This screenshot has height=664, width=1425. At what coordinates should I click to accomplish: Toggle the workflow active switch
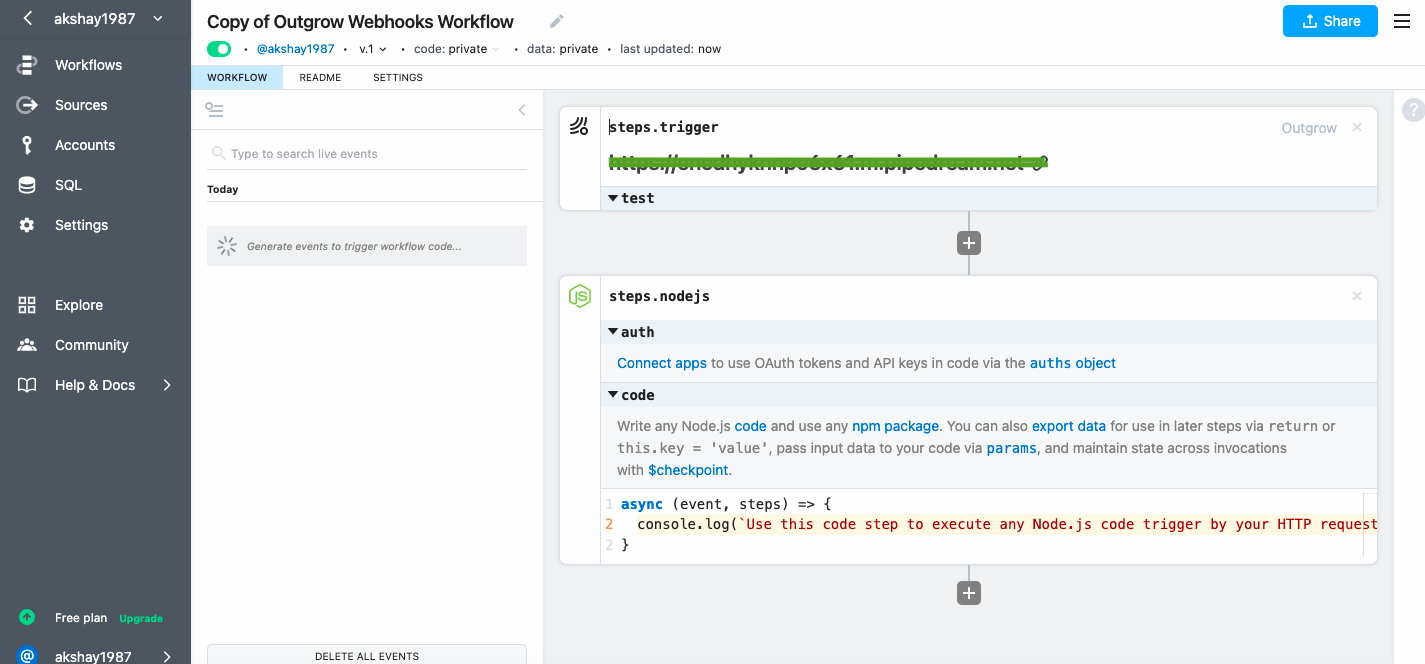click(219, 49)
